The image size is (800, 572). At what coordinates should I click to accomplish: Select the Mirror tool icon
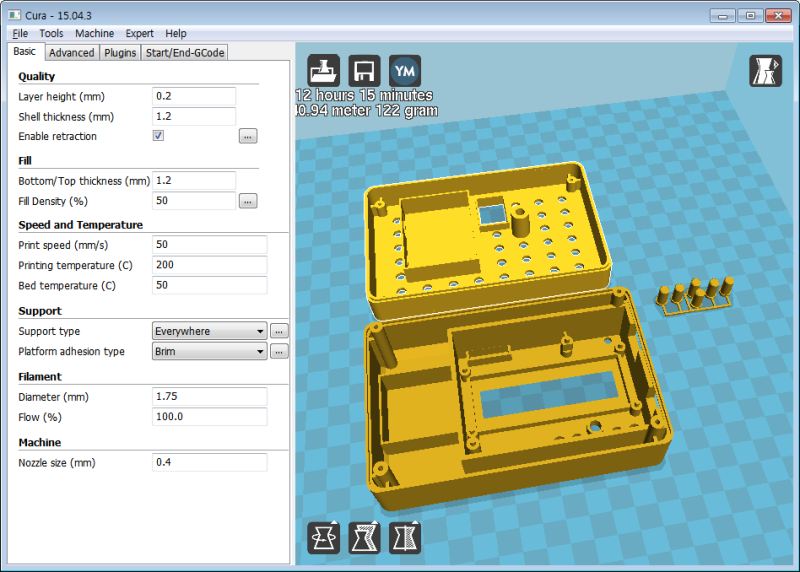click(x=405, y=537)
